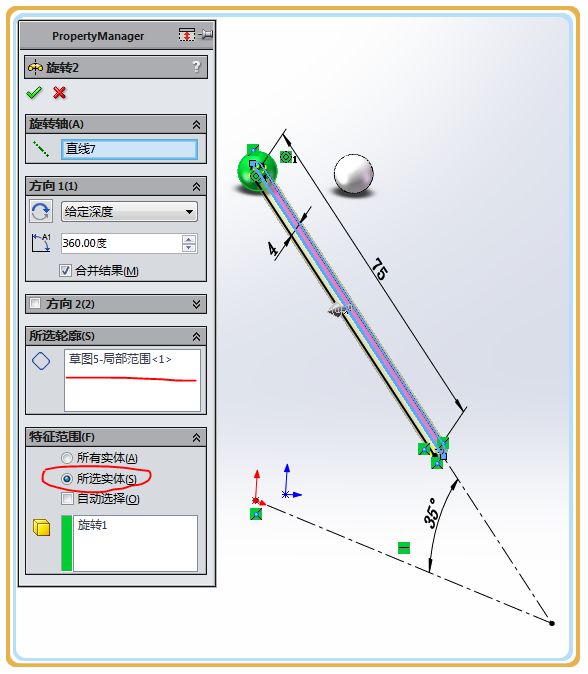
Task: Select the green sphere in viewport
Action: (x=257, y=170)
